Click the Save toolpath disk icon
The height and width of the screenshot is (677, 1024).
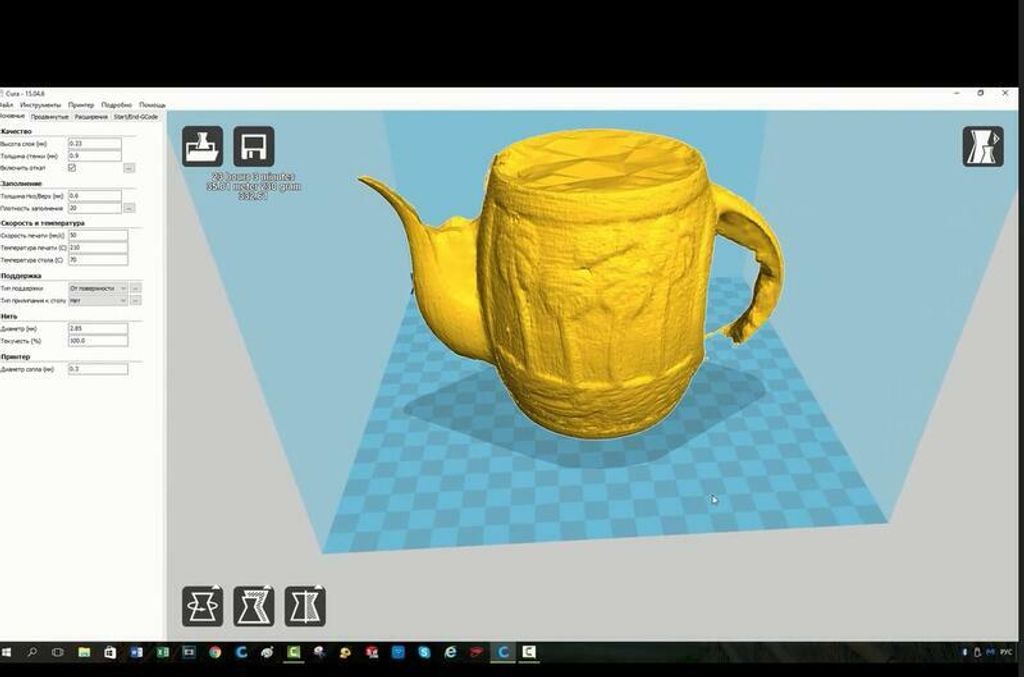tap(253, 146)
